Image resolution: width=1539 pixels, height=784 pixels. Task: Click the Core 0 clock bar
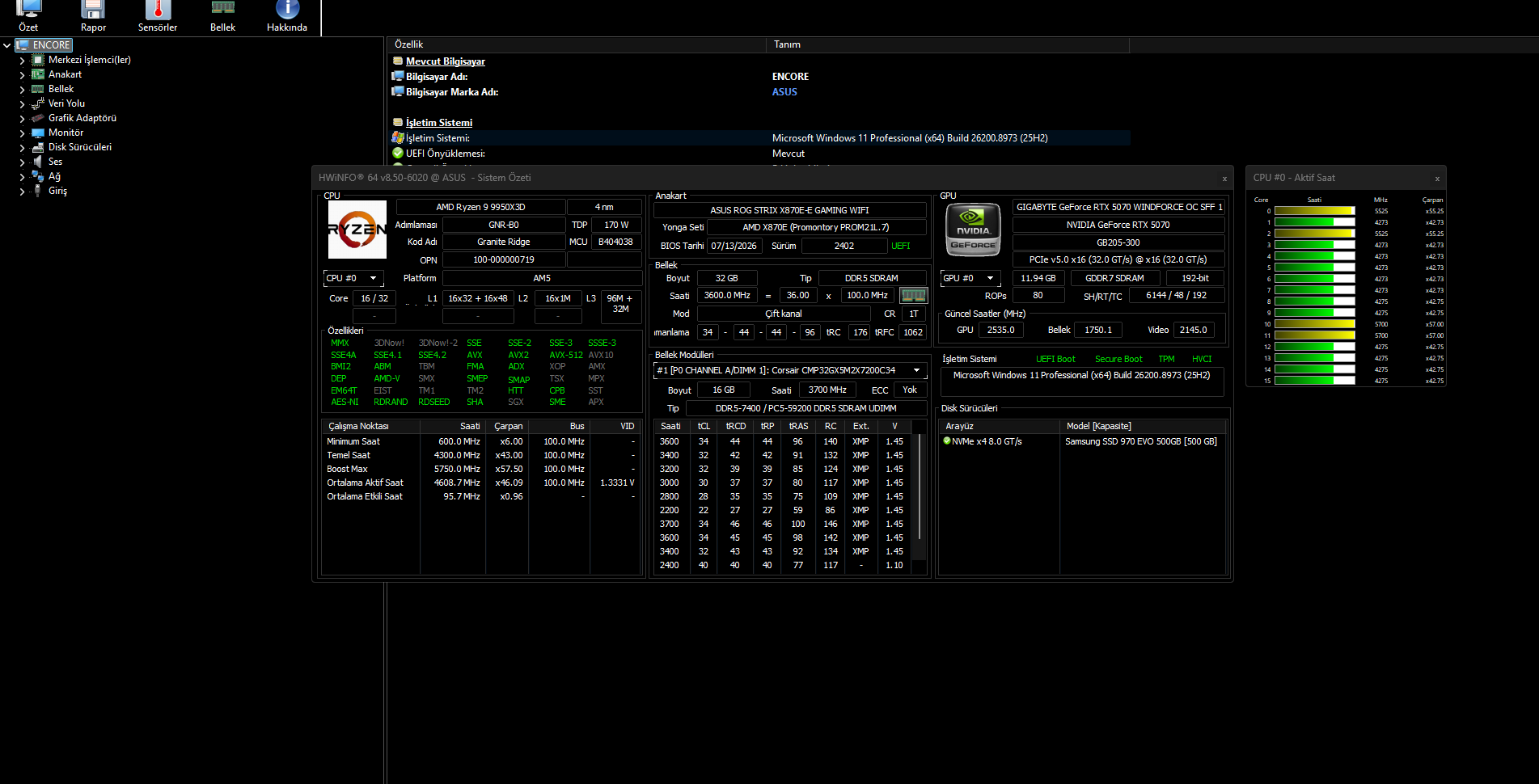point(1314,211)
